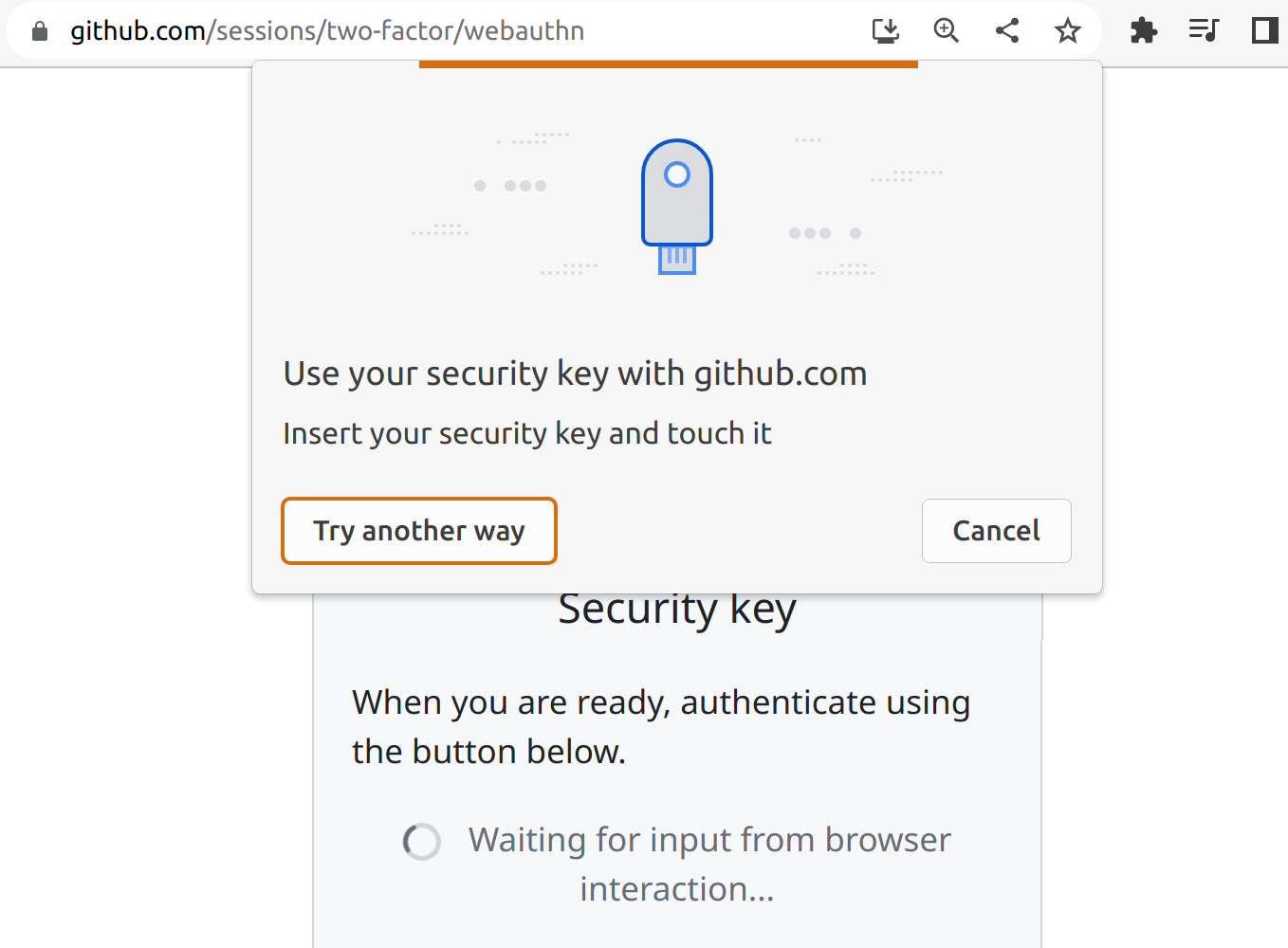Toggle the browser side panel icon

[x=1264, y=31]
